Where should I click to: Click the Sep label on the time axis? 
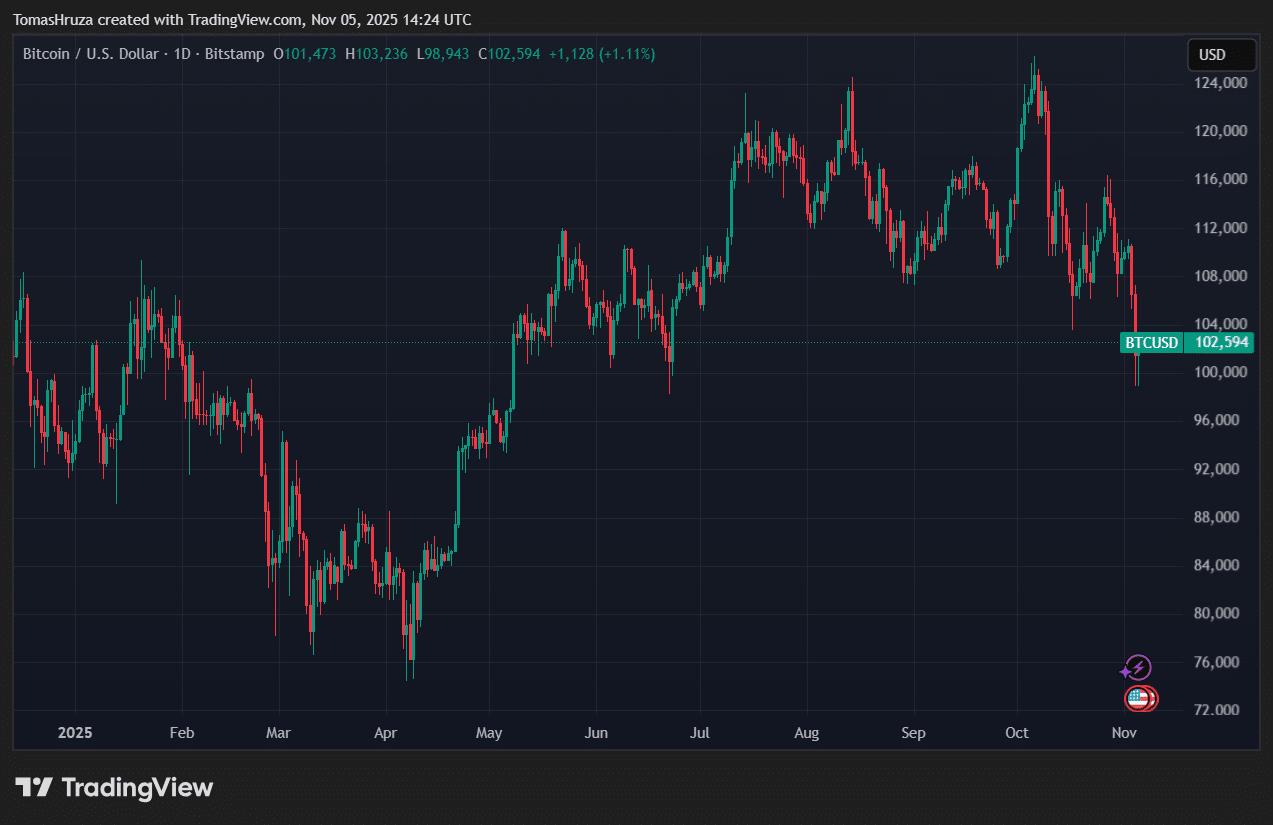pos(913,733)
